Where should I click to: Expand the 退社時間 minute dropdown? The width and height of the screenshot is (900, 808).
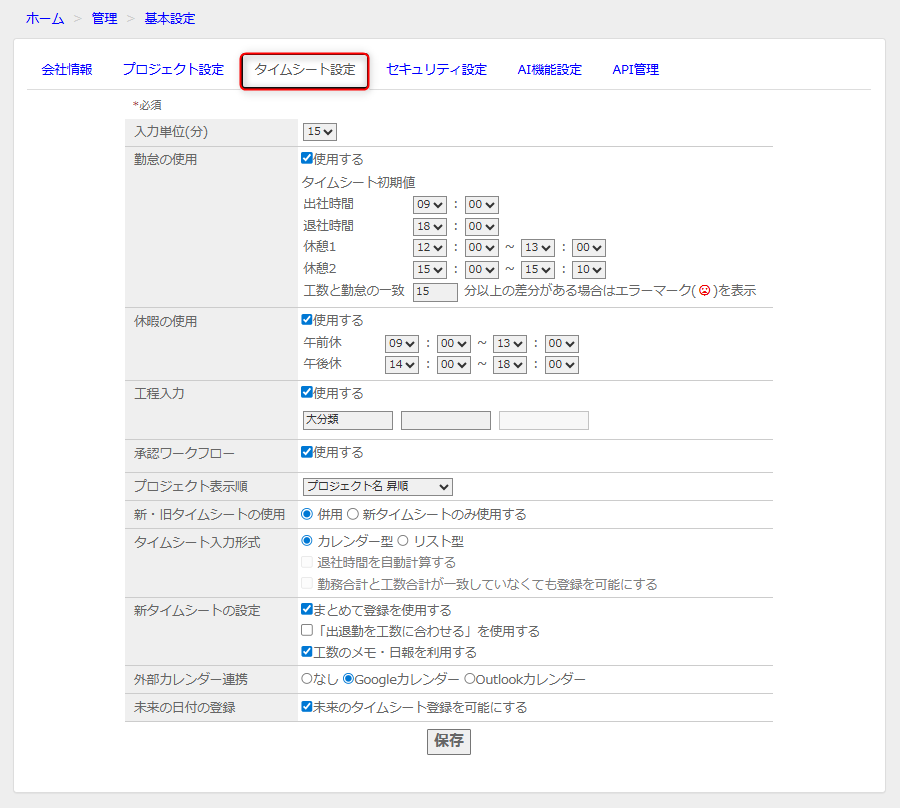click(x=481, y=227)
